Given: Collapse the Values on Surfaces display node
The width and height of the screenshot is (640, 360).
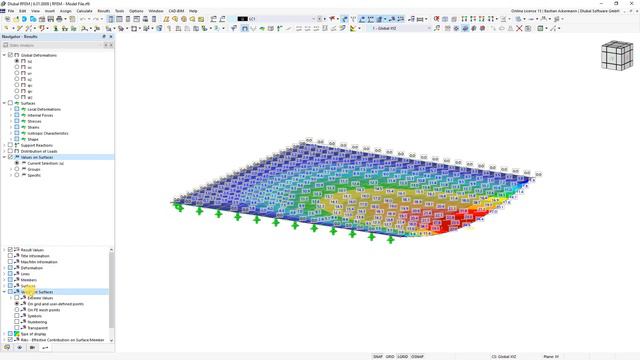Looking at the screenshot, I should point(4,292).
